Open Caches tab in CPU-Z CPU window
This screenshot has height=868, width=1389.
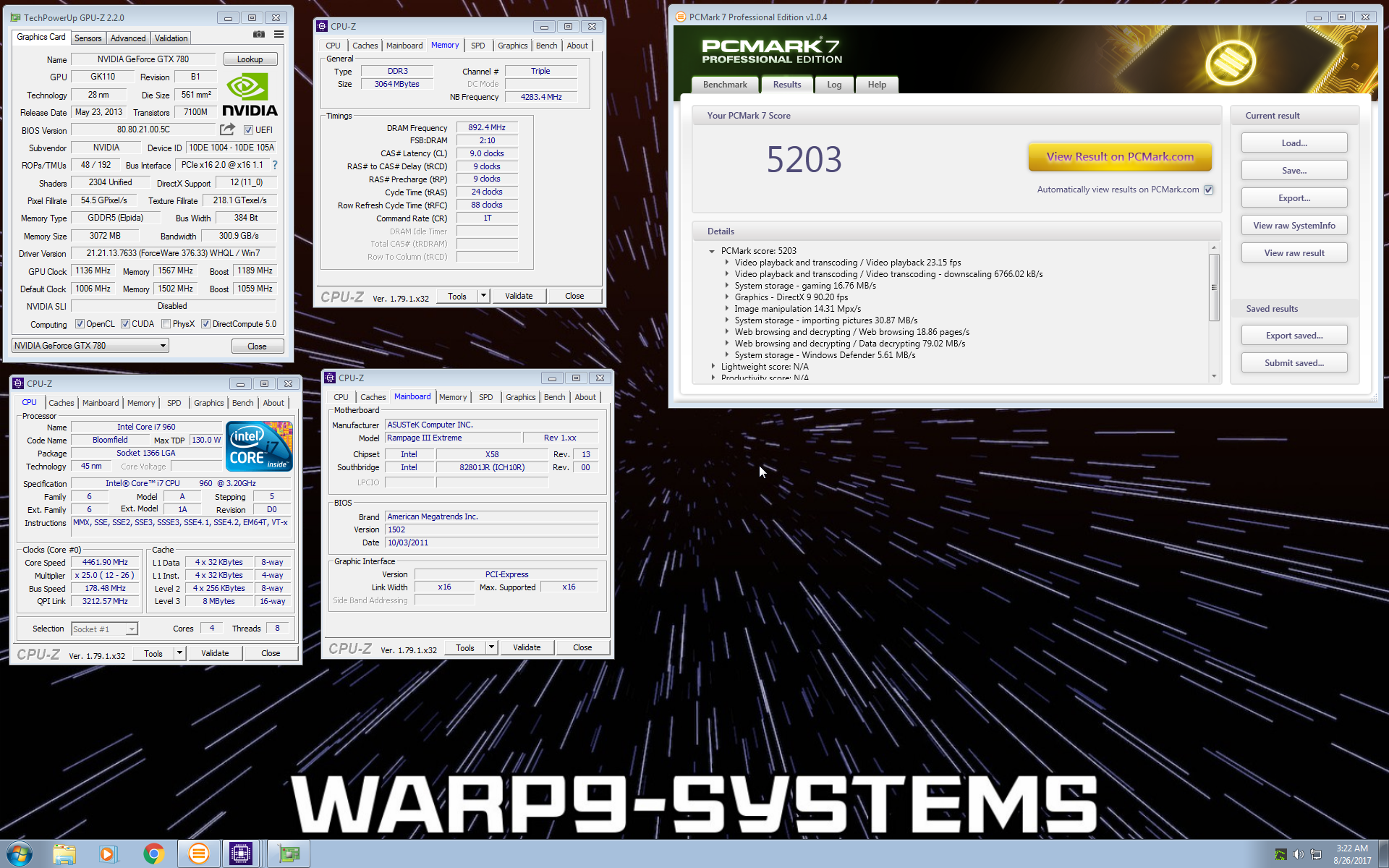pyautogui.click(x=61, y=403)
